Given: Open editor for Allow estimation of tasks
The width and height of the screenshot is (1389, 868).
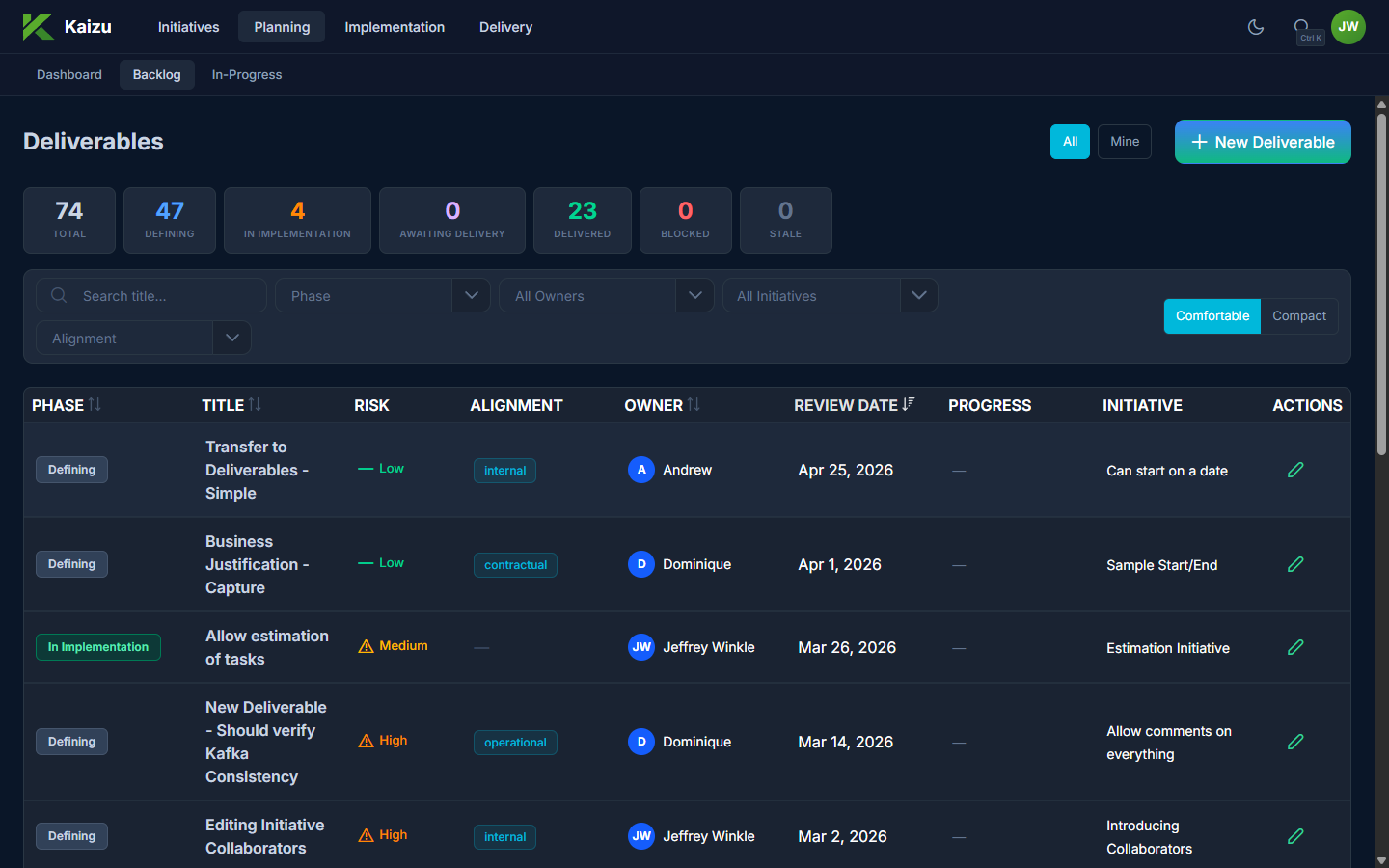Looking at the screenshot, I should pyautogui.click(x=1295, y=647).
